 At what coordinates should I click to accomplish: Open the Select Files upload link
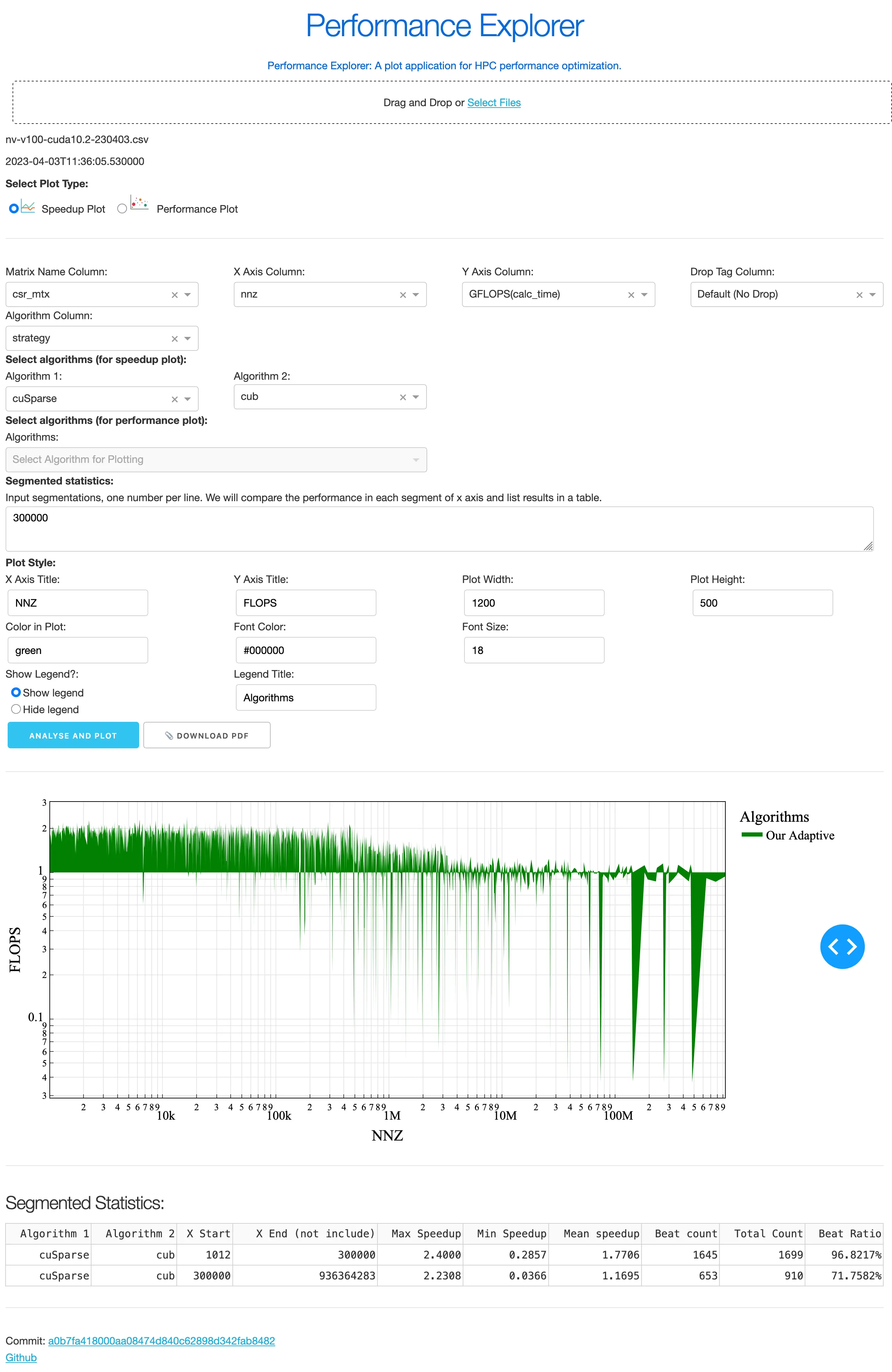(x=494, y=103)
